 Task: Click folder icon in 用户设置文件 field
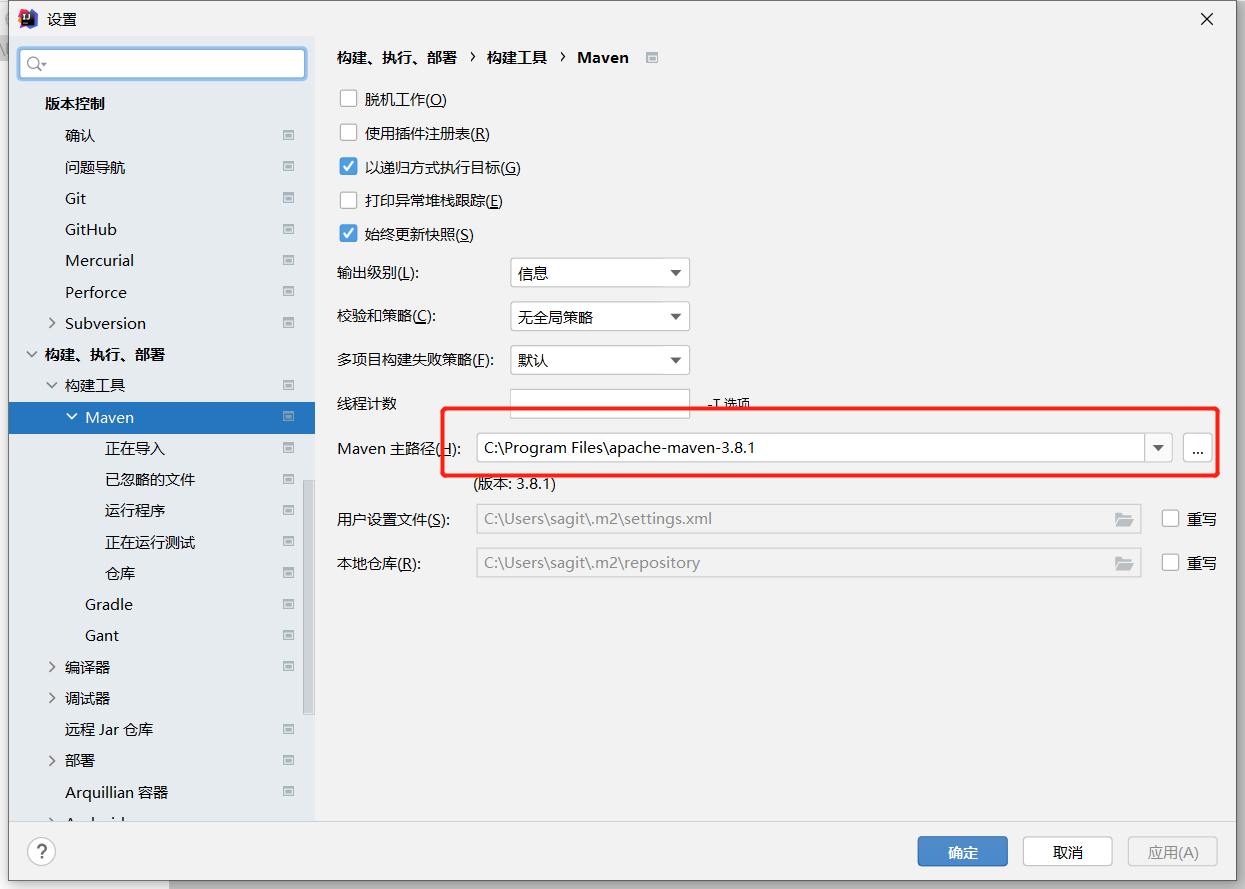[x=1124, y=519]
